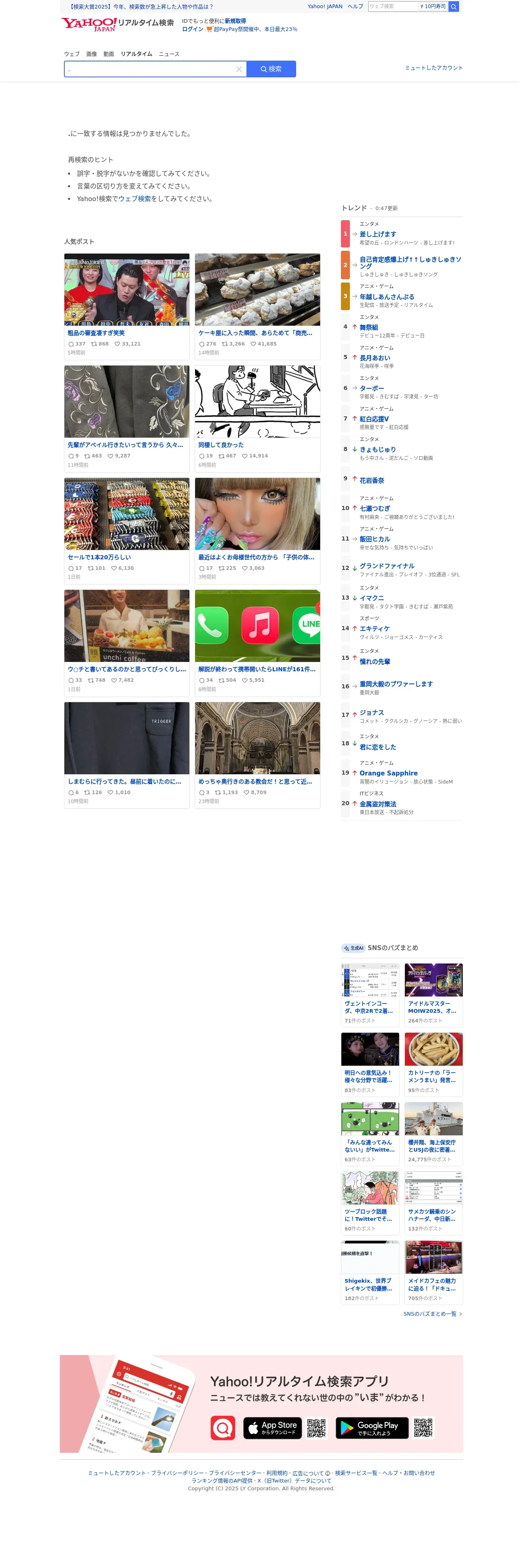This screenshot has width=523, height=1568.
Task: Click the Yahoo! JAPAN logo
Action: tap(89, 24)
